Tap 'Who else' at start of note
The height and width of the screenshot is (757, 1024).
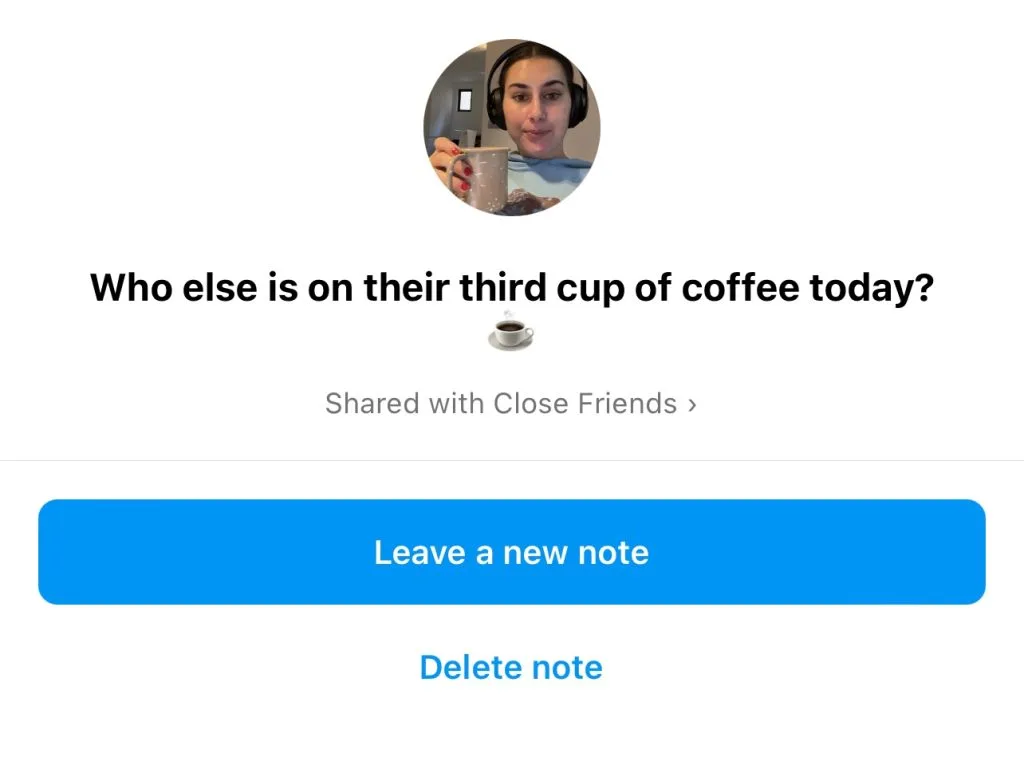point(174,287)
